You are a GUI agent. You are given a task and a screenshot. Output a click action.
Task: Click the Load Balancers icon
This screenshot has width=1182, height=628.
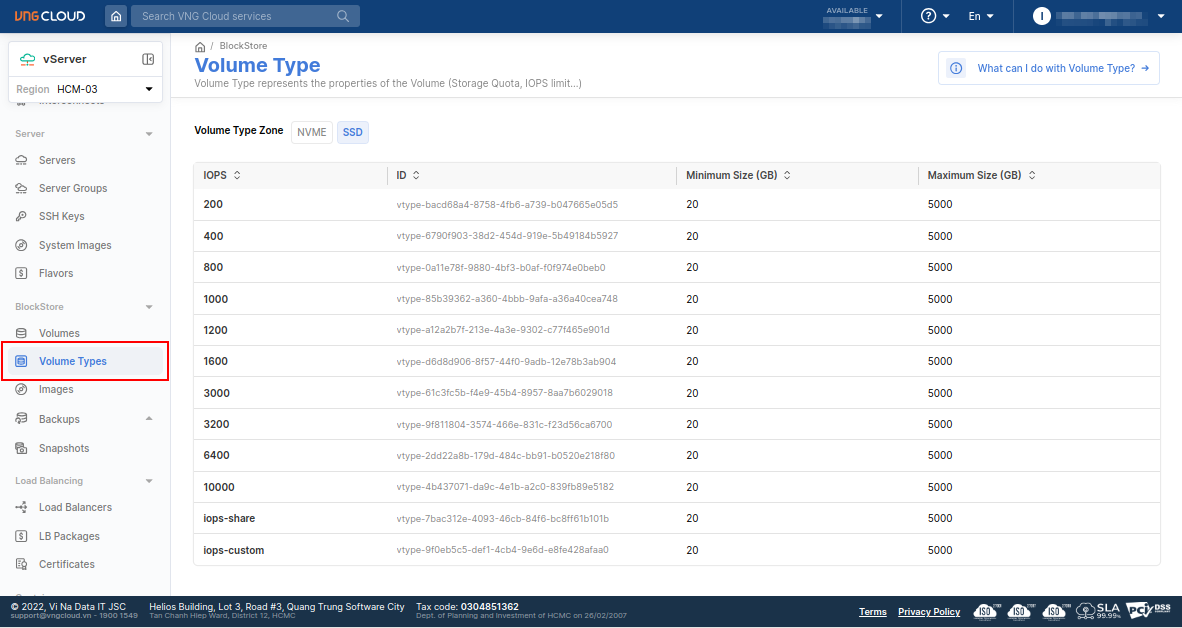(21, 507)
